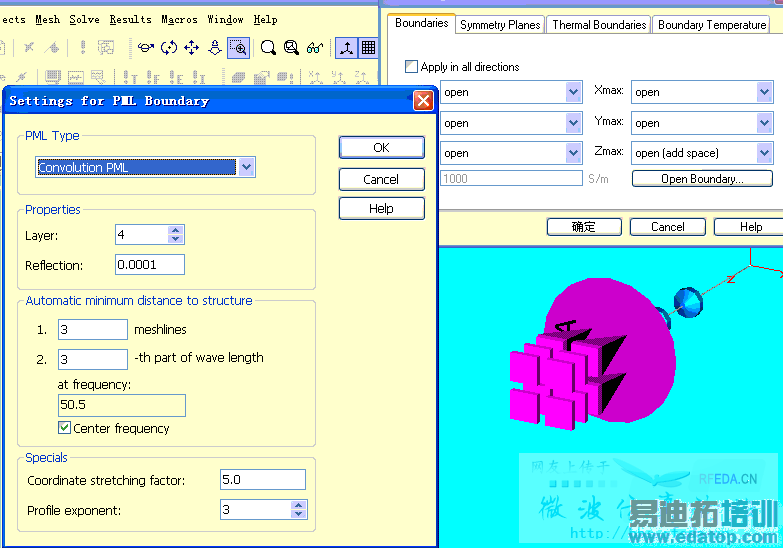783x548 pixels.
Task: Open the Results menu
Action: [x=130, y=19]
